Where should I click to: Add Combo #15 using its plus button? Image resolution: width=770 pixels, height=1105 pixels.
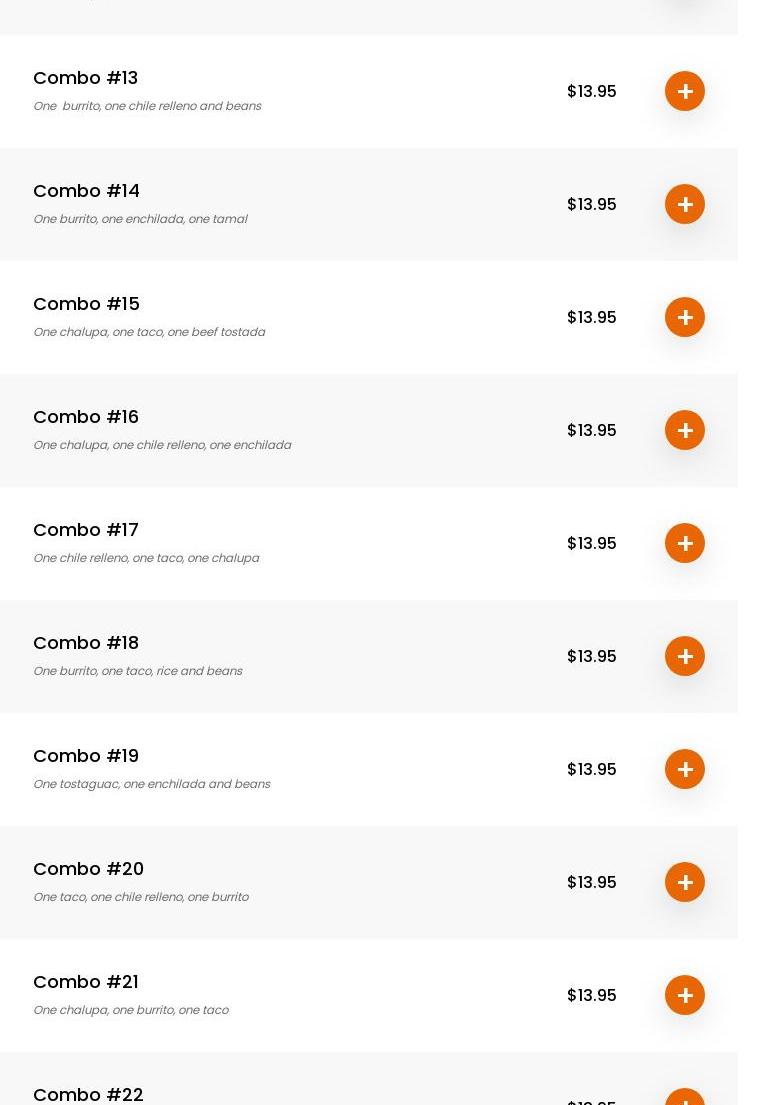685,317
